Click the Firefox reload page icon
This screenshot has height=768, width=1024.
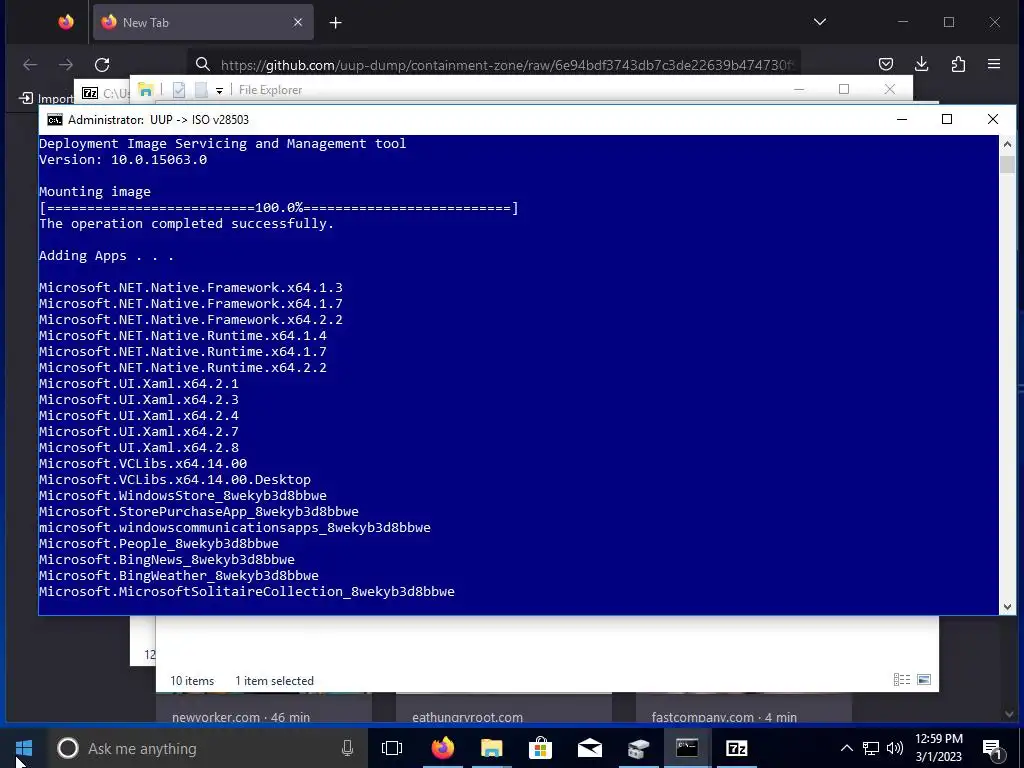(x=102, y=65)
